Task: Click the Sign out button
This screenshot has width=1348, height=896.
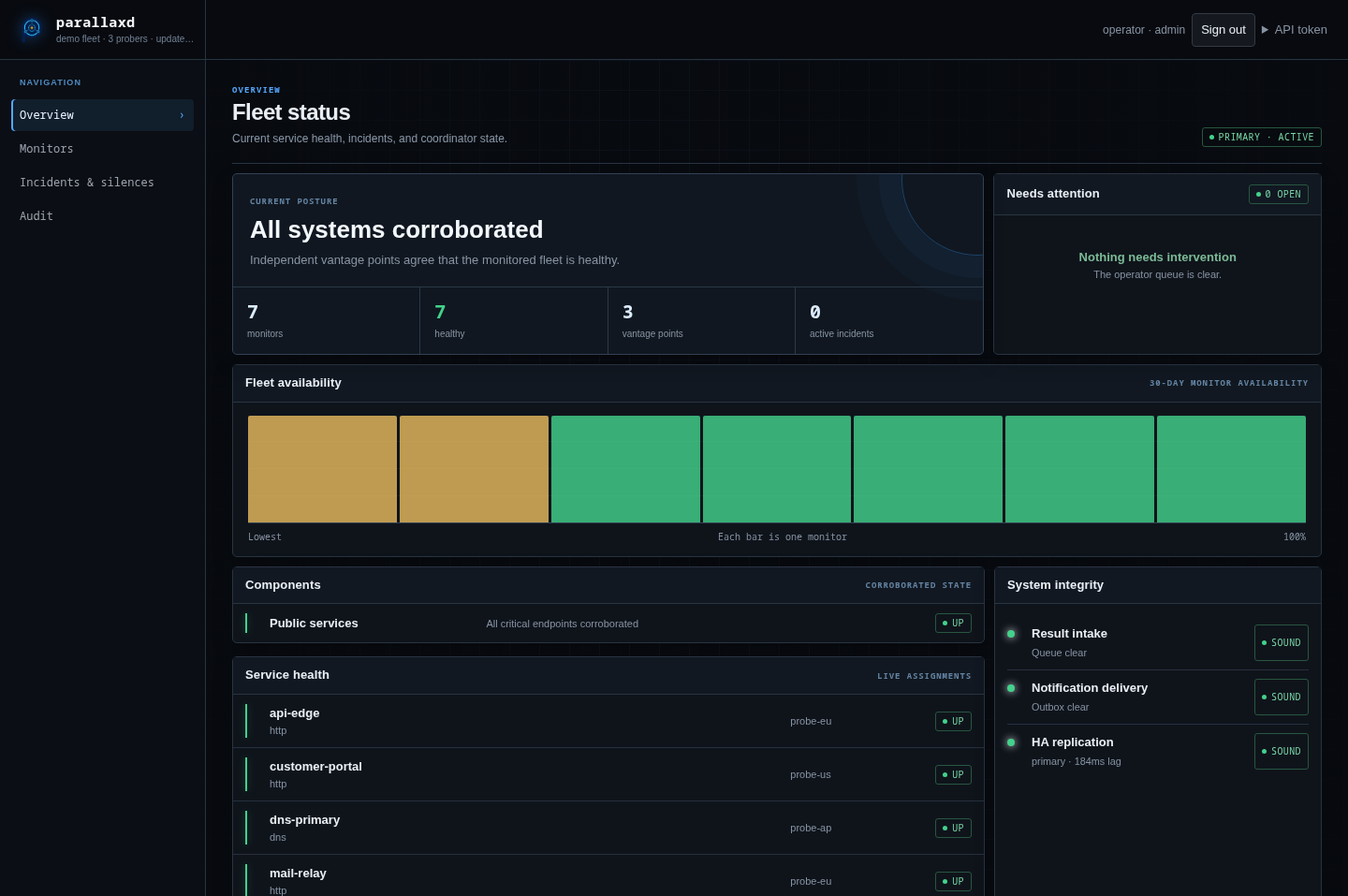Action: [x=1223, y=30]
